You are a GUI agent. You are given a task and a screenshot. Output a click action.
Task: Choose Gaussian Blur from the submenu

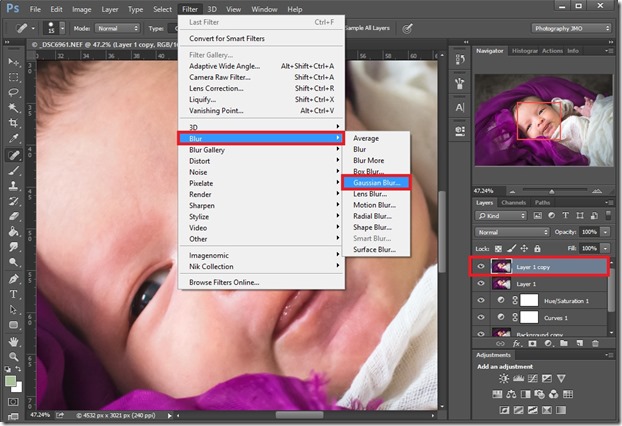tap(376, 183)
